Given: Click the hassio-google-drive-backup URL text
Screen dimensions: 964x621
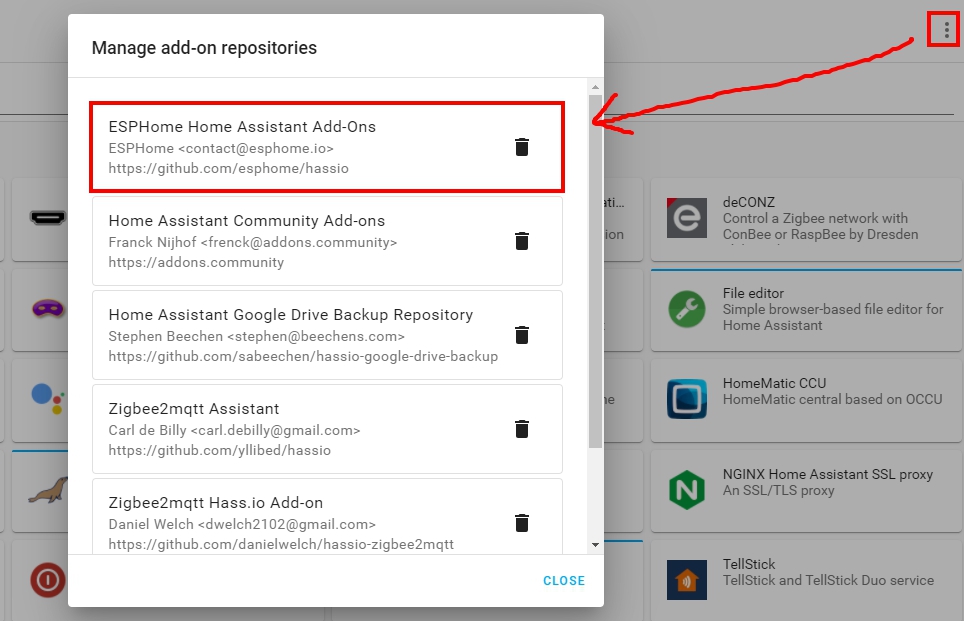Looking at the screenshot, I should (303, 357).
